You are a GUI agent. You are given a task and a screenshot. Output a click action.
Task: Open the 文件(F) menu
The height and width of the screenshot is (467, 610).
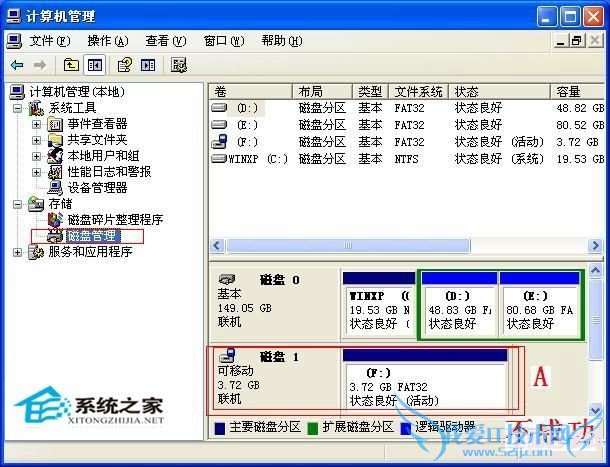tap(50, 41)
